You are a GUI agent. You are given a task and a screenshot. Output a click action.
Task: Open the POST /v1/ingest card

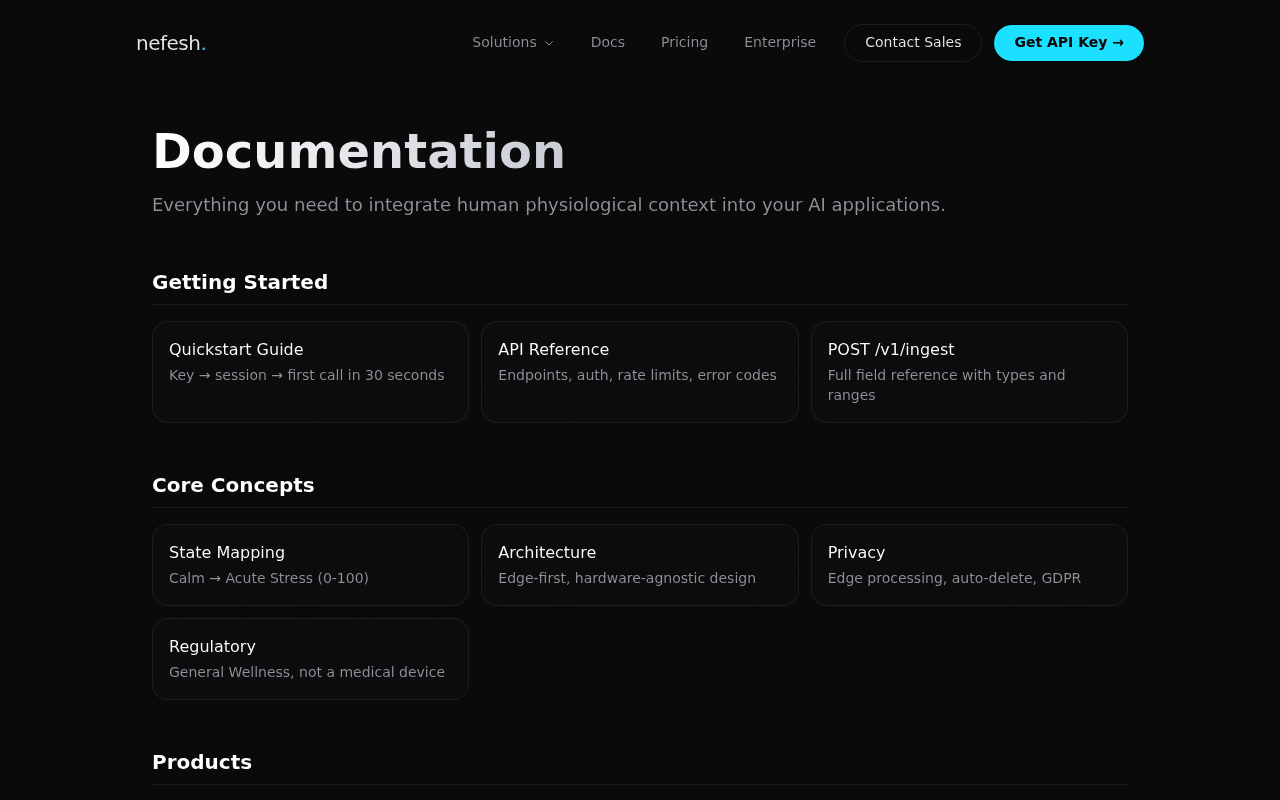pos(969,372)
